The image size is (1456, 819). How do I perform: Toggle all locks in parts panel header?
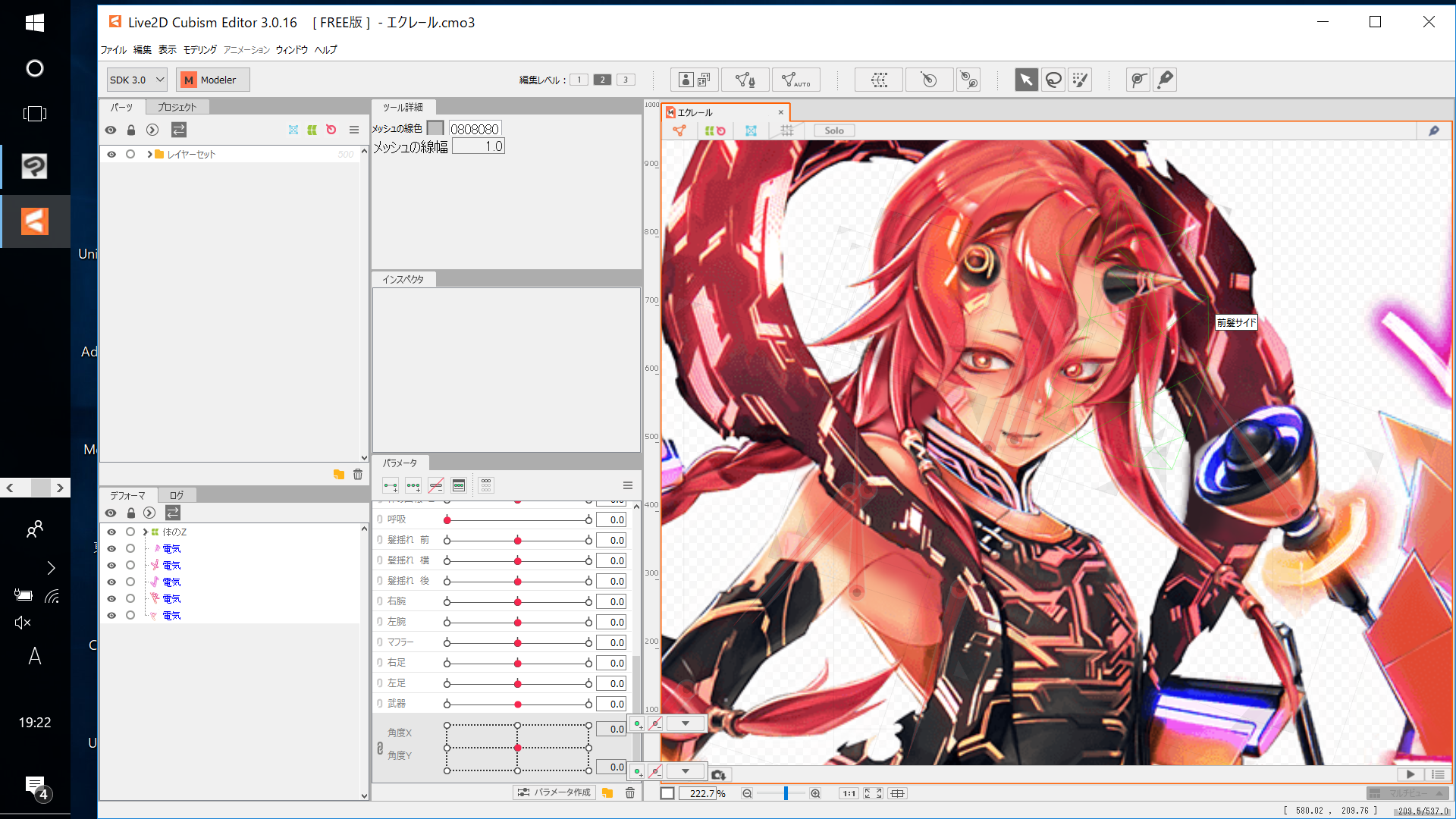131,130
